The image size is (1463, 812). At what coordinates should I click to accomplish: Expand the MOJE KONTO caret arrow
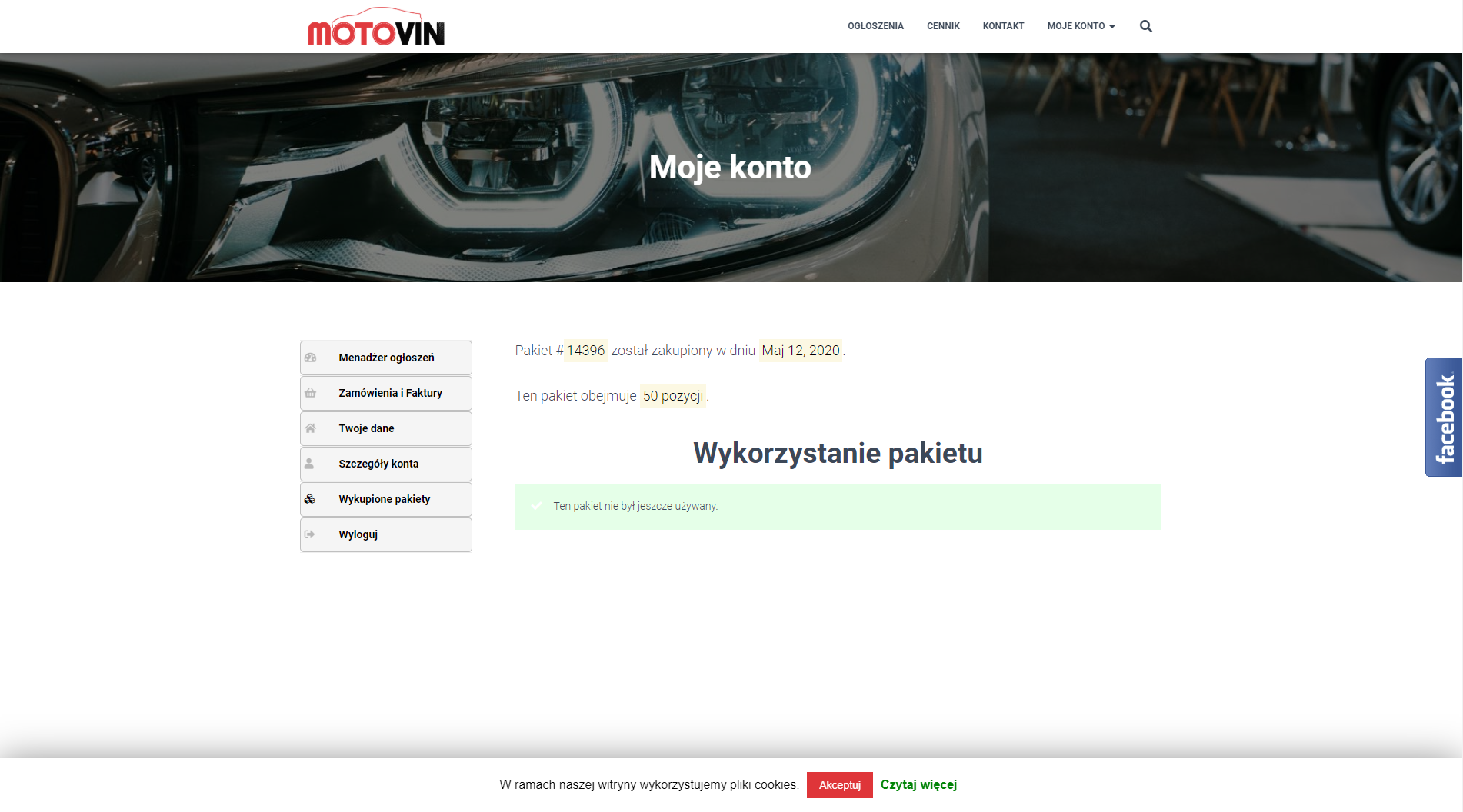(x=1112, y=25)
